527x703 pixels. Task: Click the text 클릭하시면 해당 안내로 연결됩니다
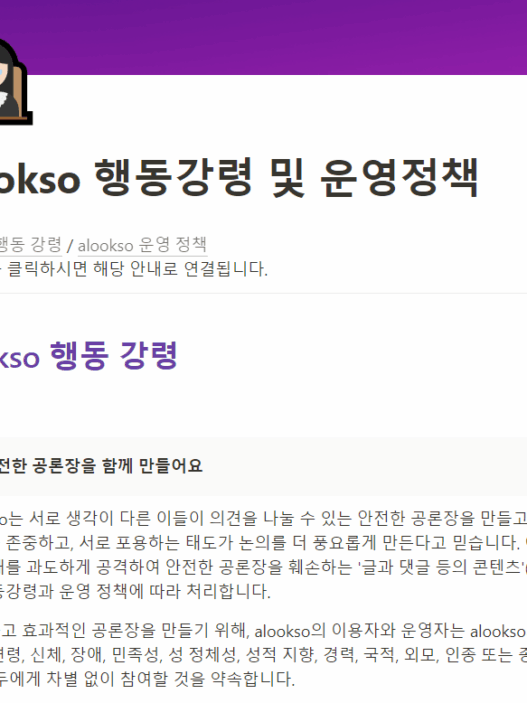(x=137, y=269)
